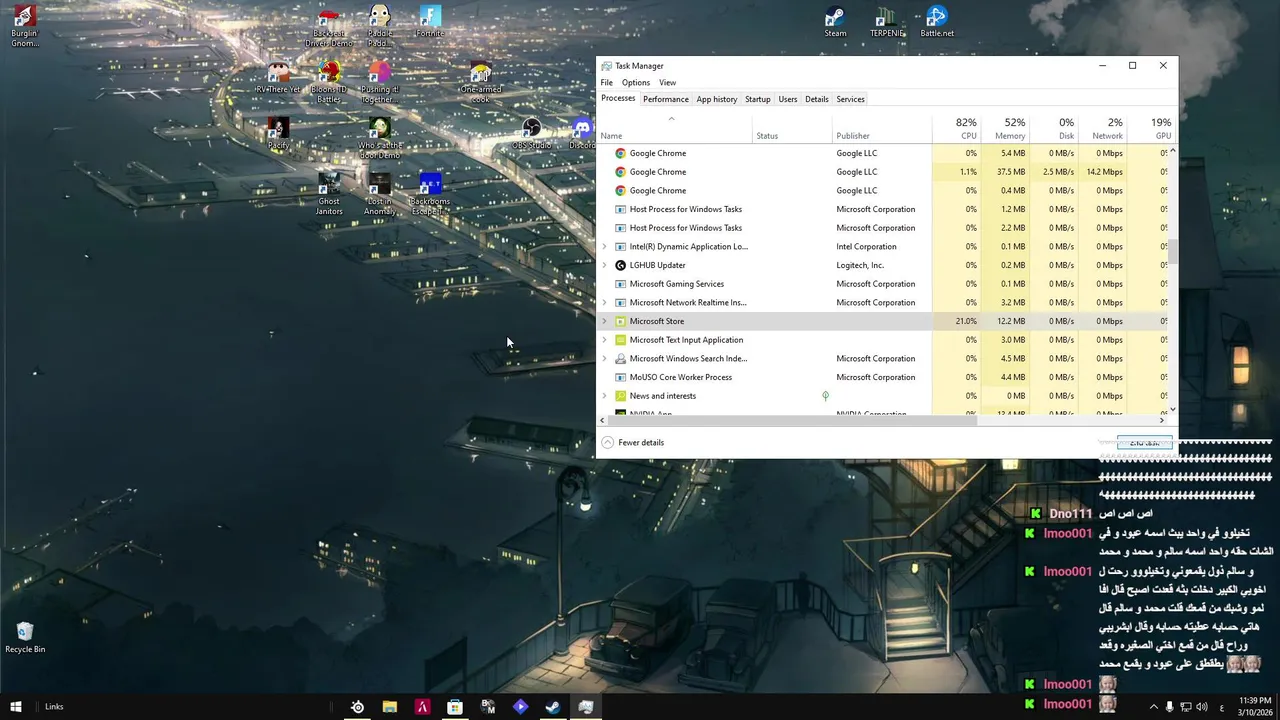
Task: Switch to the Startup tab
Action: coord(757,99)
